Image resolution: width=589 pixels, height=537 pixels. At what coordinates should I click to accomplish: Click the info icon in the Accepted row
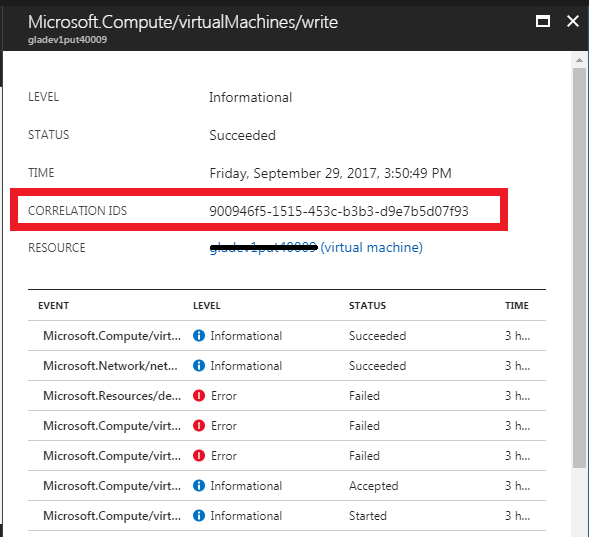point(199,486)
